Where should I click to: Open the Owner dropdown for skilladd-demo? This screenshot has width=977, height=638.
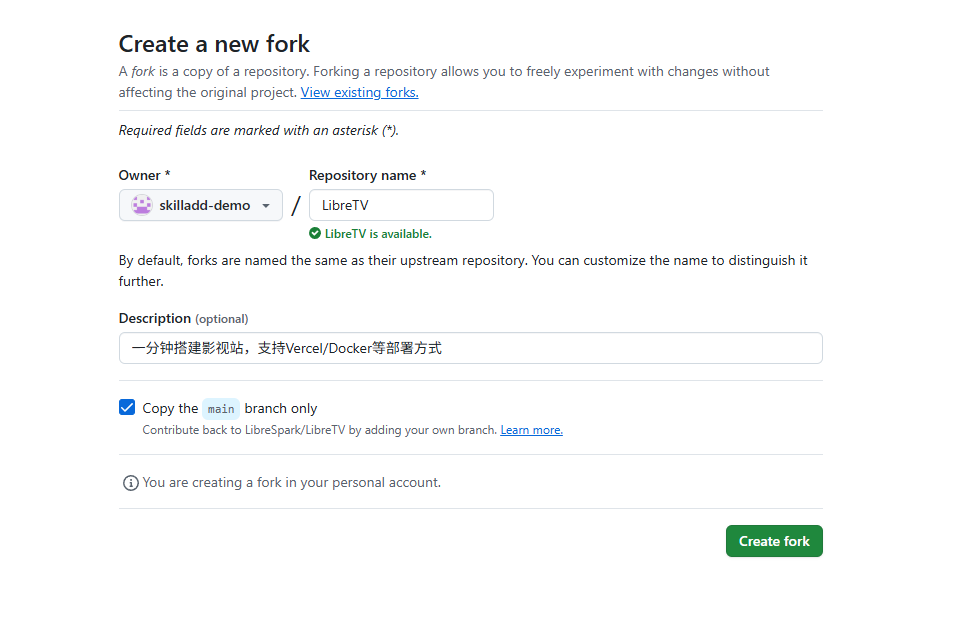(x=200, y=205)
